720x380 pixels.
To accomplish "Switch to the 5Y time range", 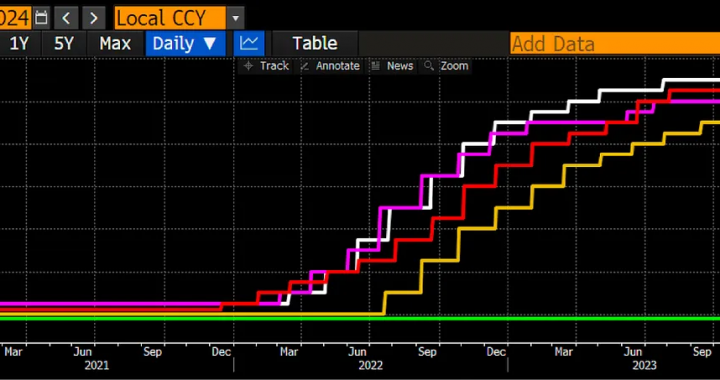I will pos(64,44).
